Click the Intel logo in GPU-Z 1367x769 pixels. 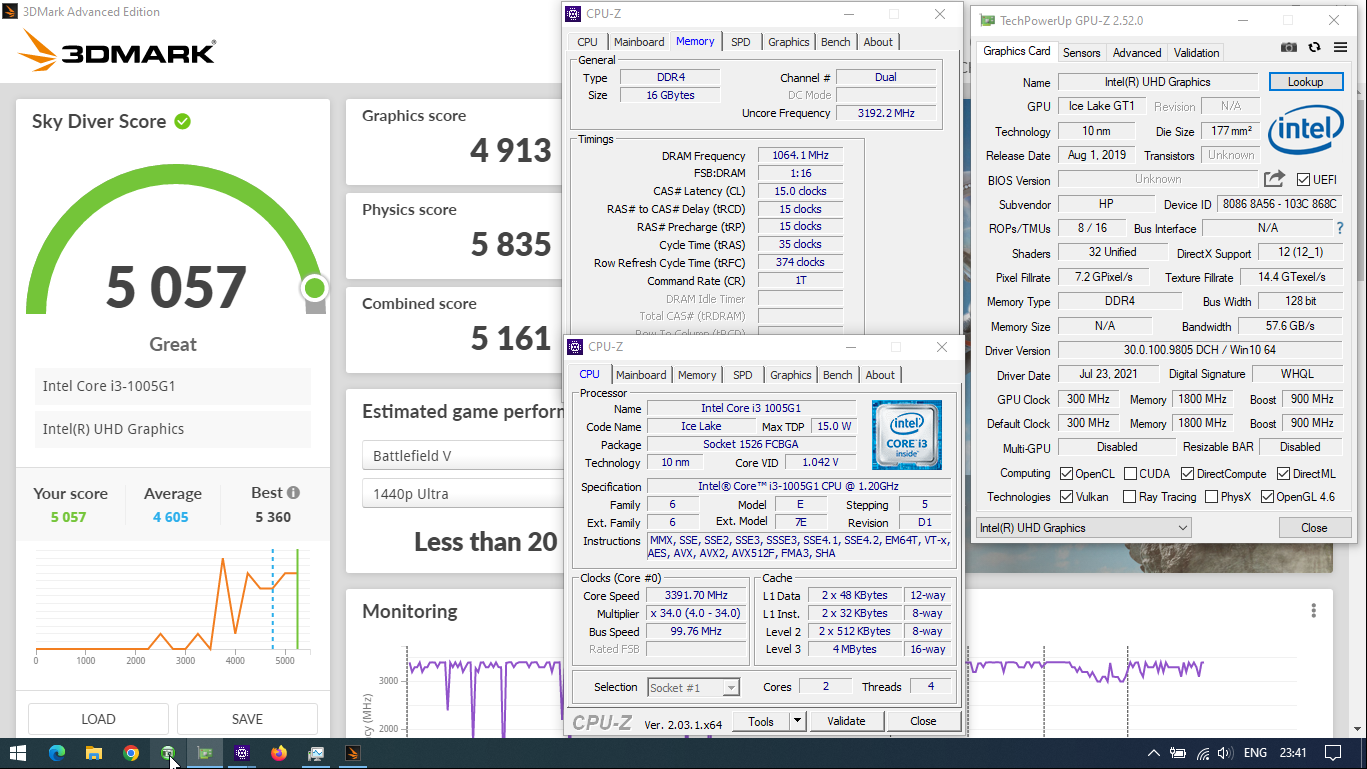click(1306, 131)
